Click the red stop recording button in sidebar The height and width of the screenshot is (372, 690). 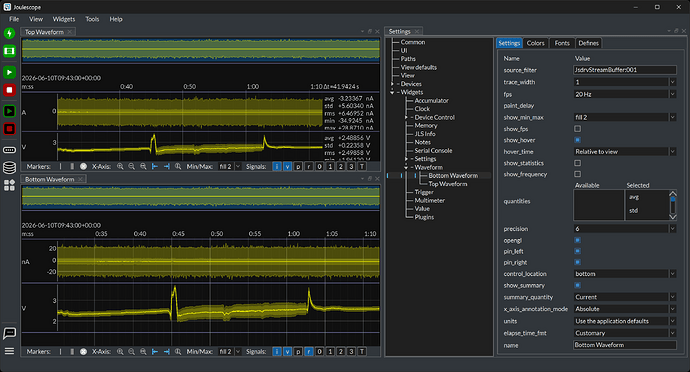(9, 90)
